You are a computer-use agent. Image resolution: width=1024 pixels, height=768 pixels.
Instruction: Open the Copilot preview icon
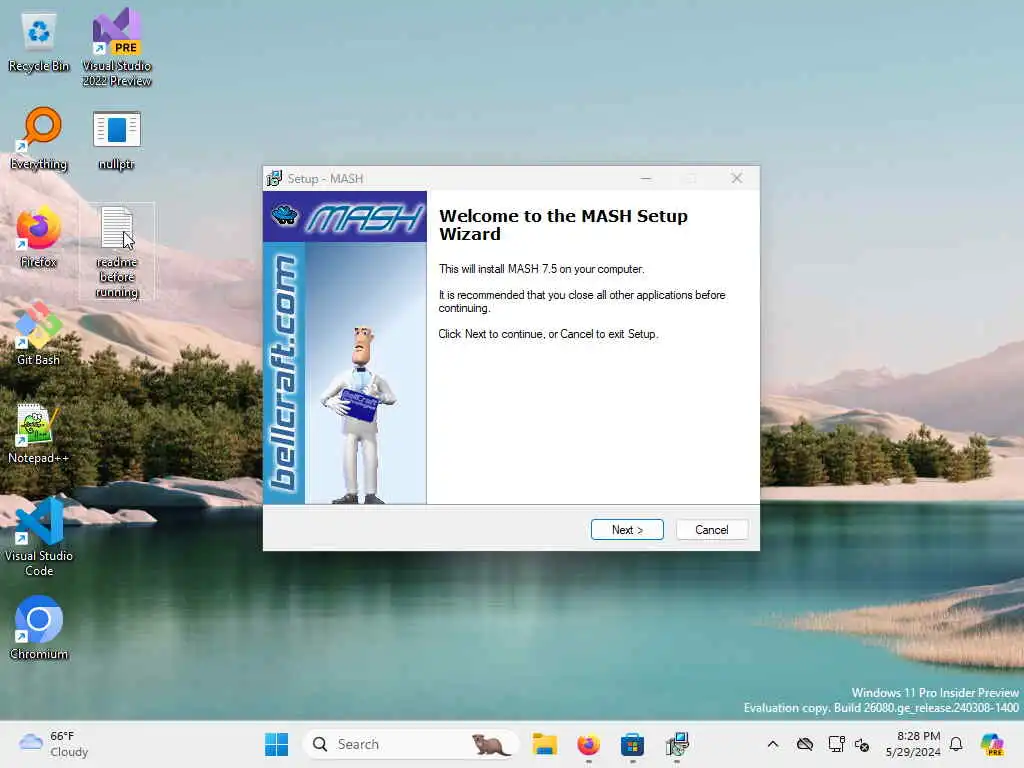click(992, 744)
